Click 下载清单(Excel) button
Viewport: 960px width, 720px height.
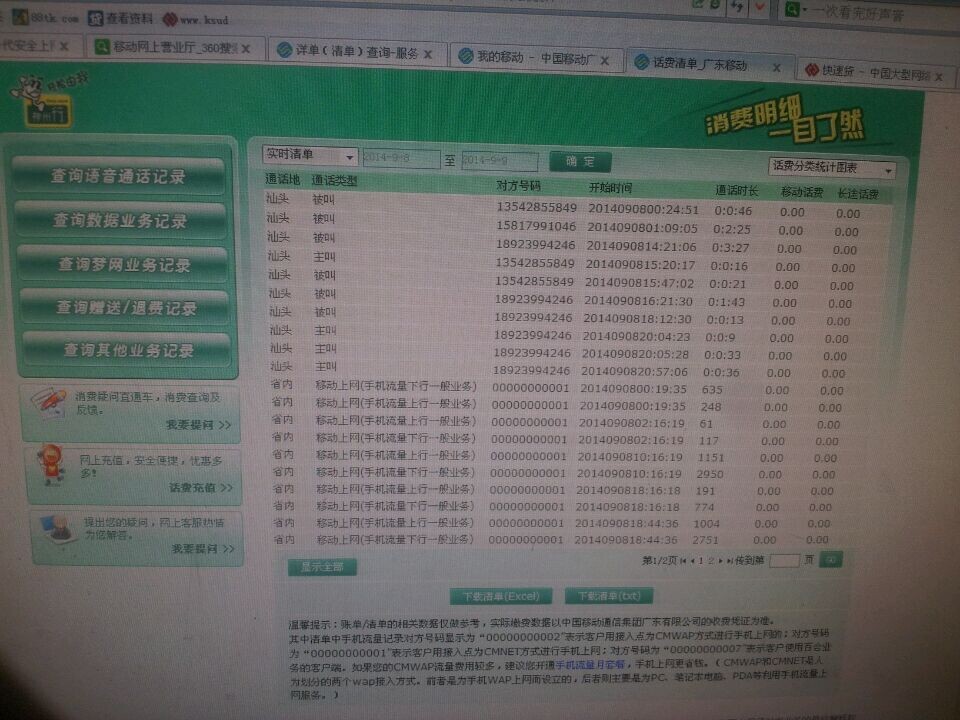(x=501, y=596)
